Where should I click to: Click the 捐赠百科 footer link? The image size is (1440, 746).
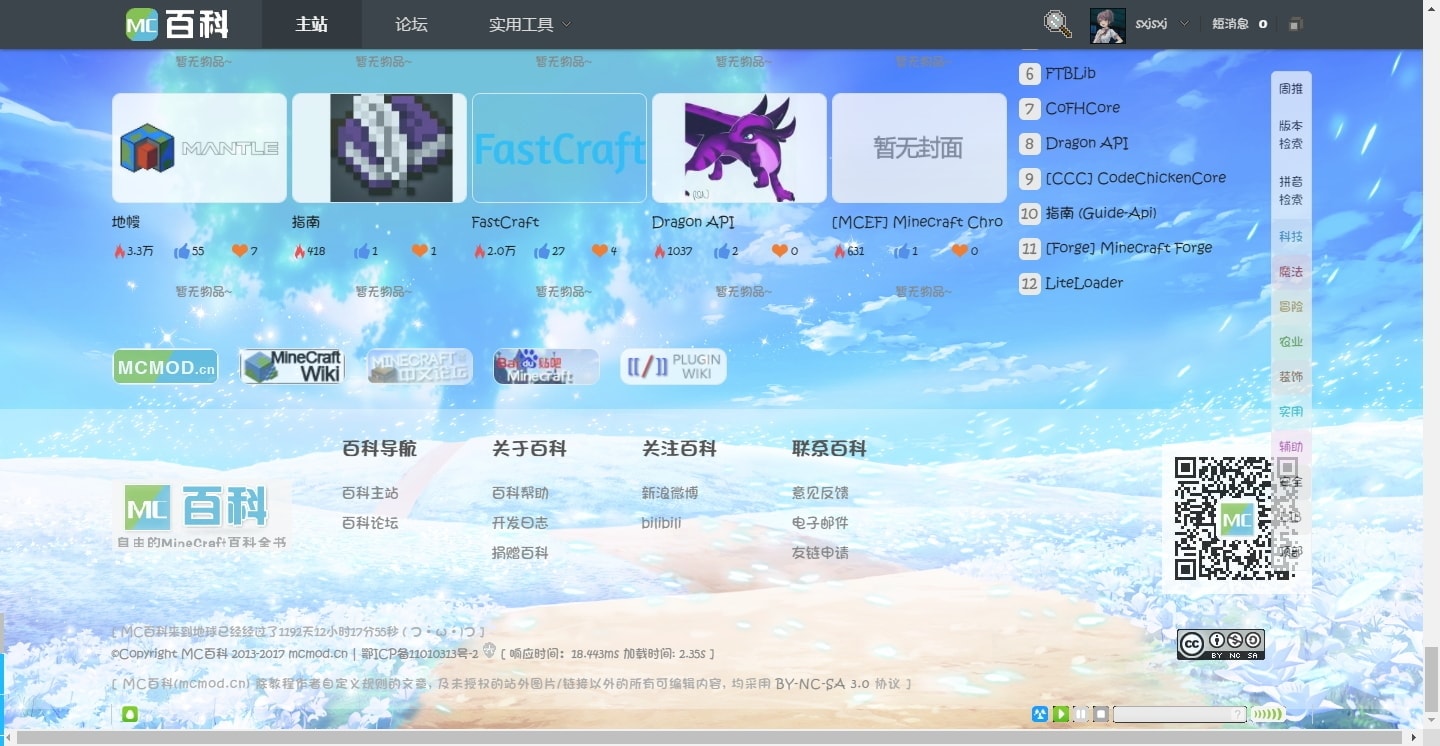[520, 553]
